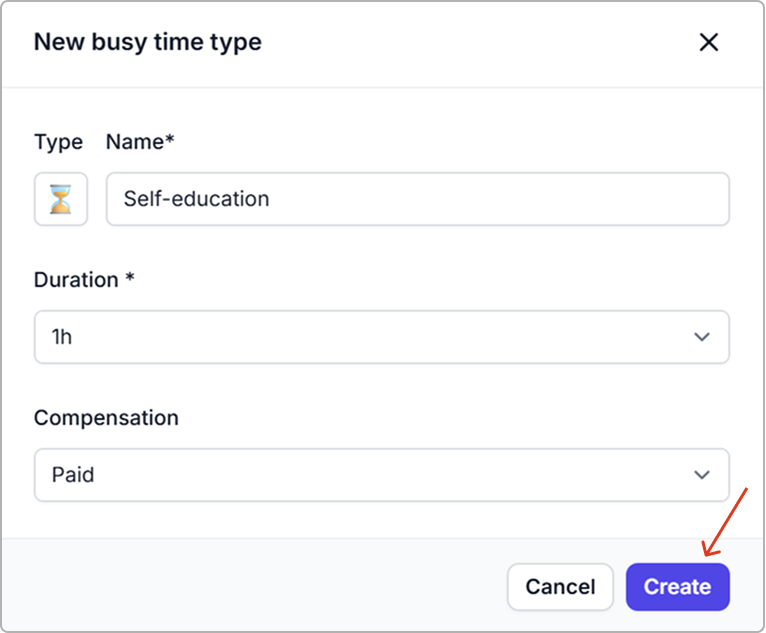
Task: Click the chevron arrow in Duration field
Action: (702, 337)
